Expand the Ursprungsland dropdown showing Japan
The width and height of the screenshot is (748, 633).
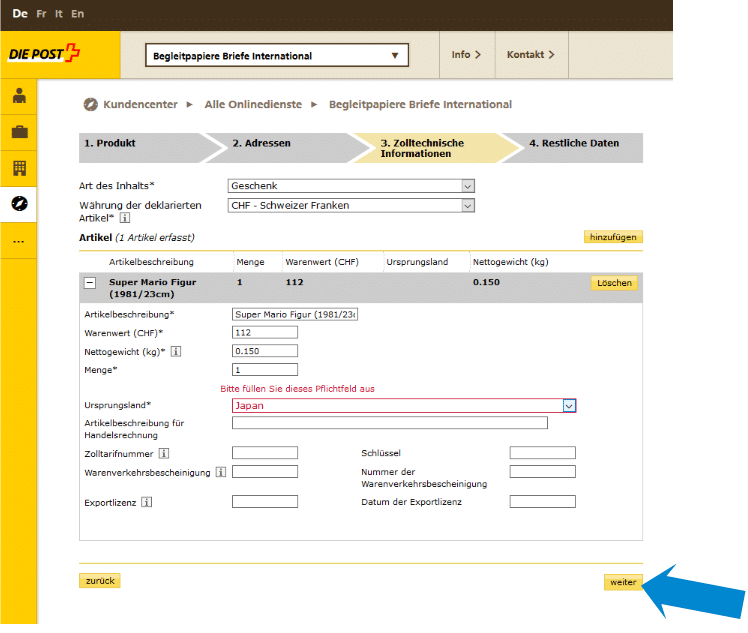(x=568, y=406)
